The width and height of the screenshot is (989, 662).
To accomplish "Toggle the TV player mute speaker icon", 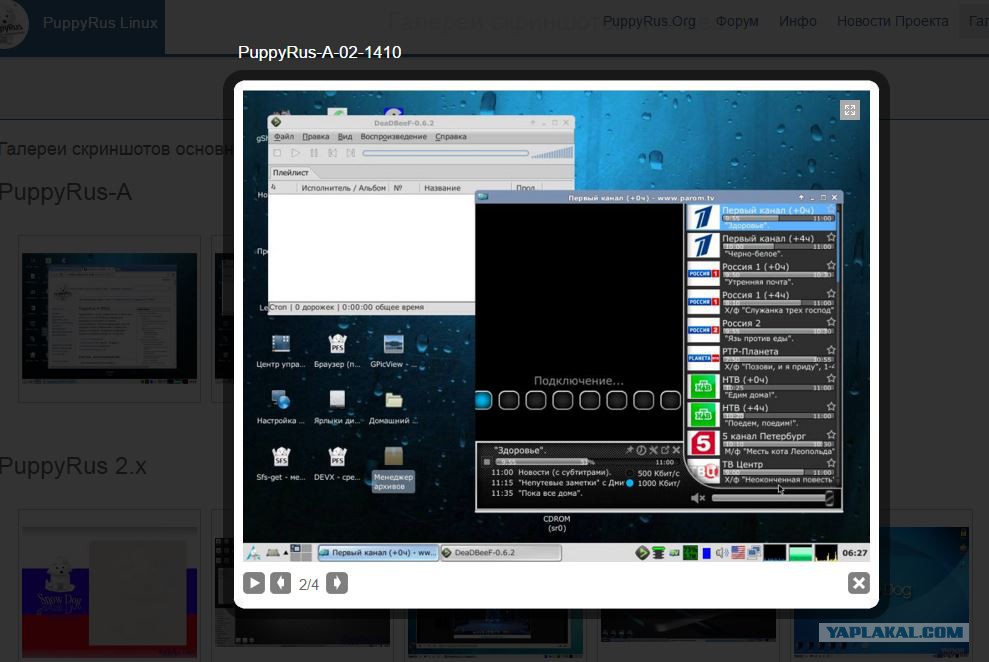I will 698,498.
